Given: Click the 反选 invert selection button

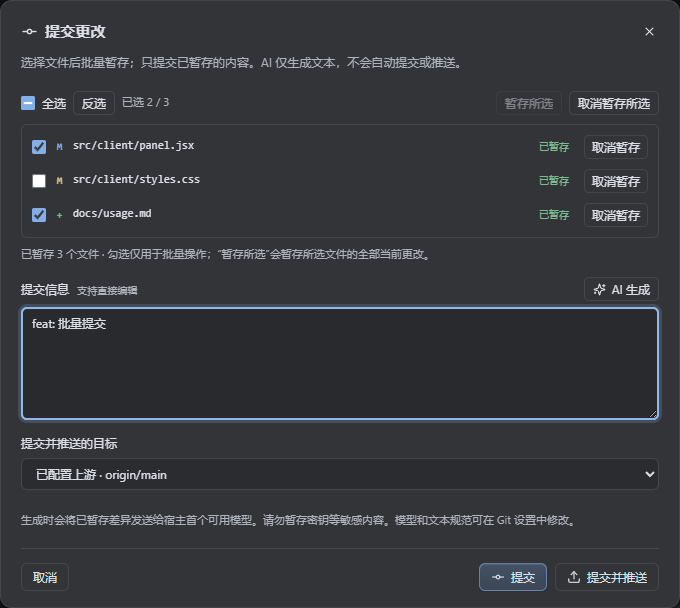Looking at the screenshot, I should pyautogui.click(x=94, y=103).
